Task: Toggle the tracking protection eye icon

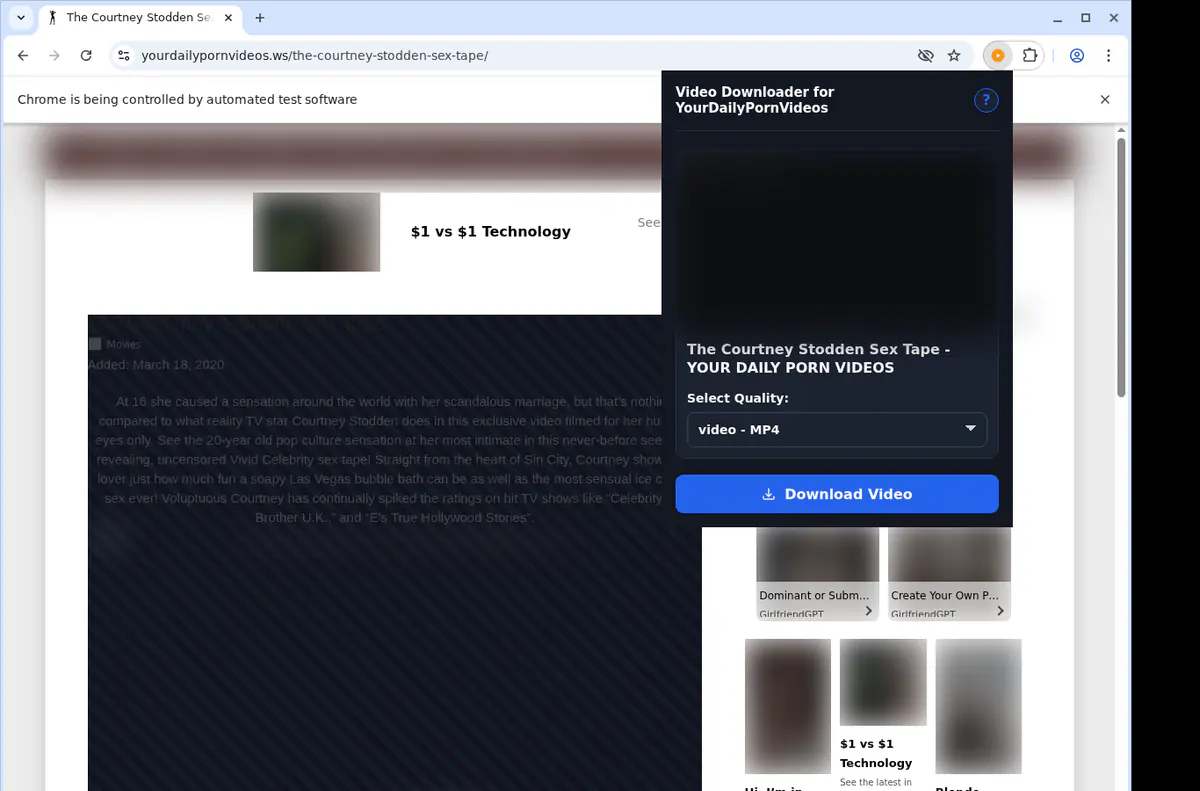Action: [926, 56]
